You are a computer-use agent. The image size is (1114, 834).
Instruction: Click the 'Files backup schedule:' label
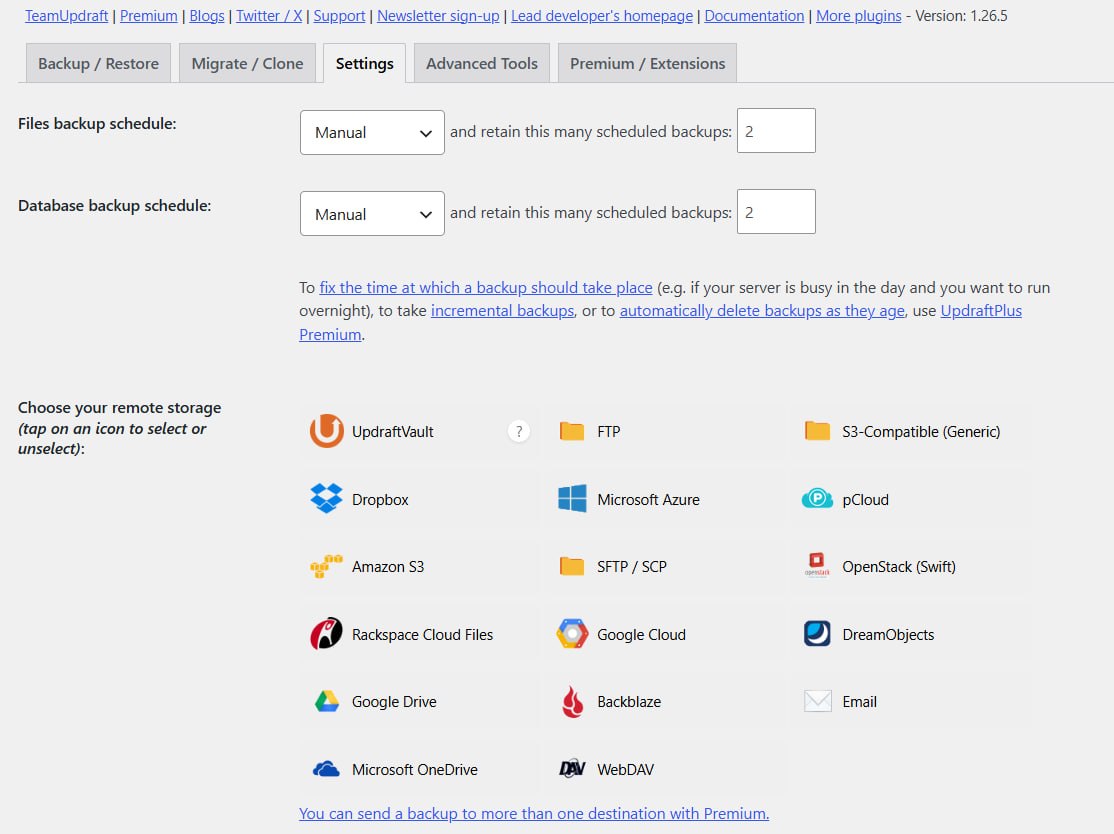pyautogui.click(x=97, y=124)
